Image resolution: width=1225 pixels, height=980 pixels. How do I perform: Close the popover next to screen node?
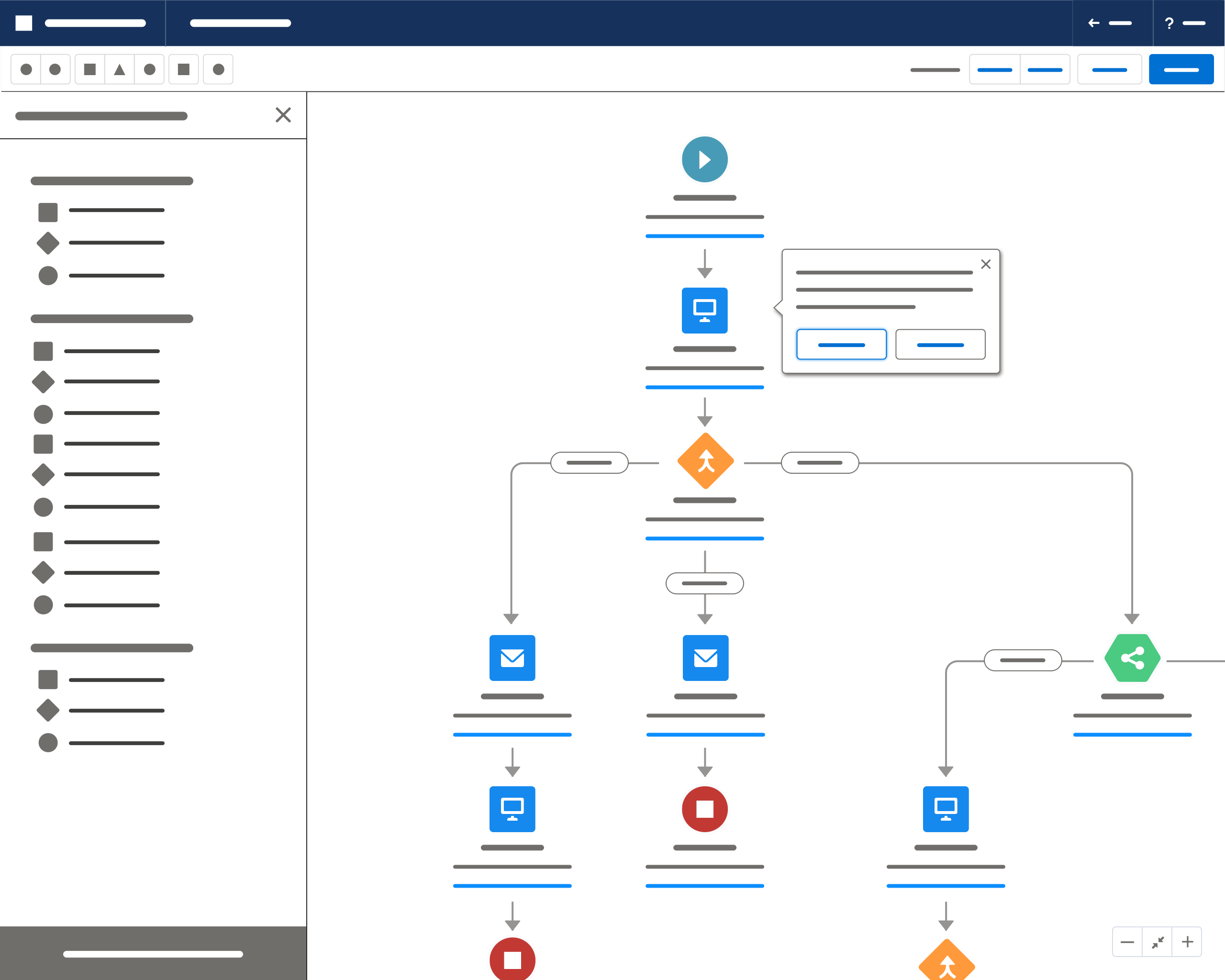click(986, 264)
